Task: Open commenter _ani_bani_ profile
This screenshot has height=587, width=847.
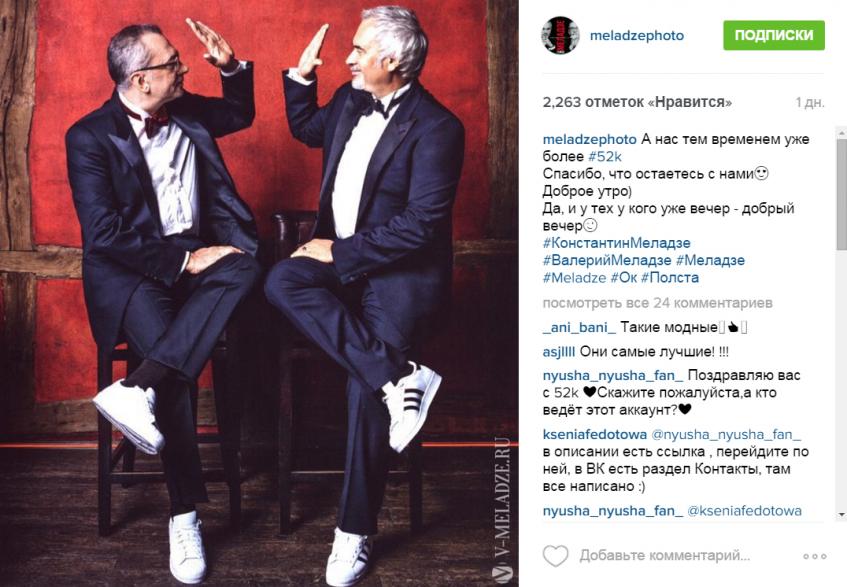Action: pyautogui.click(x=579, y=327)
